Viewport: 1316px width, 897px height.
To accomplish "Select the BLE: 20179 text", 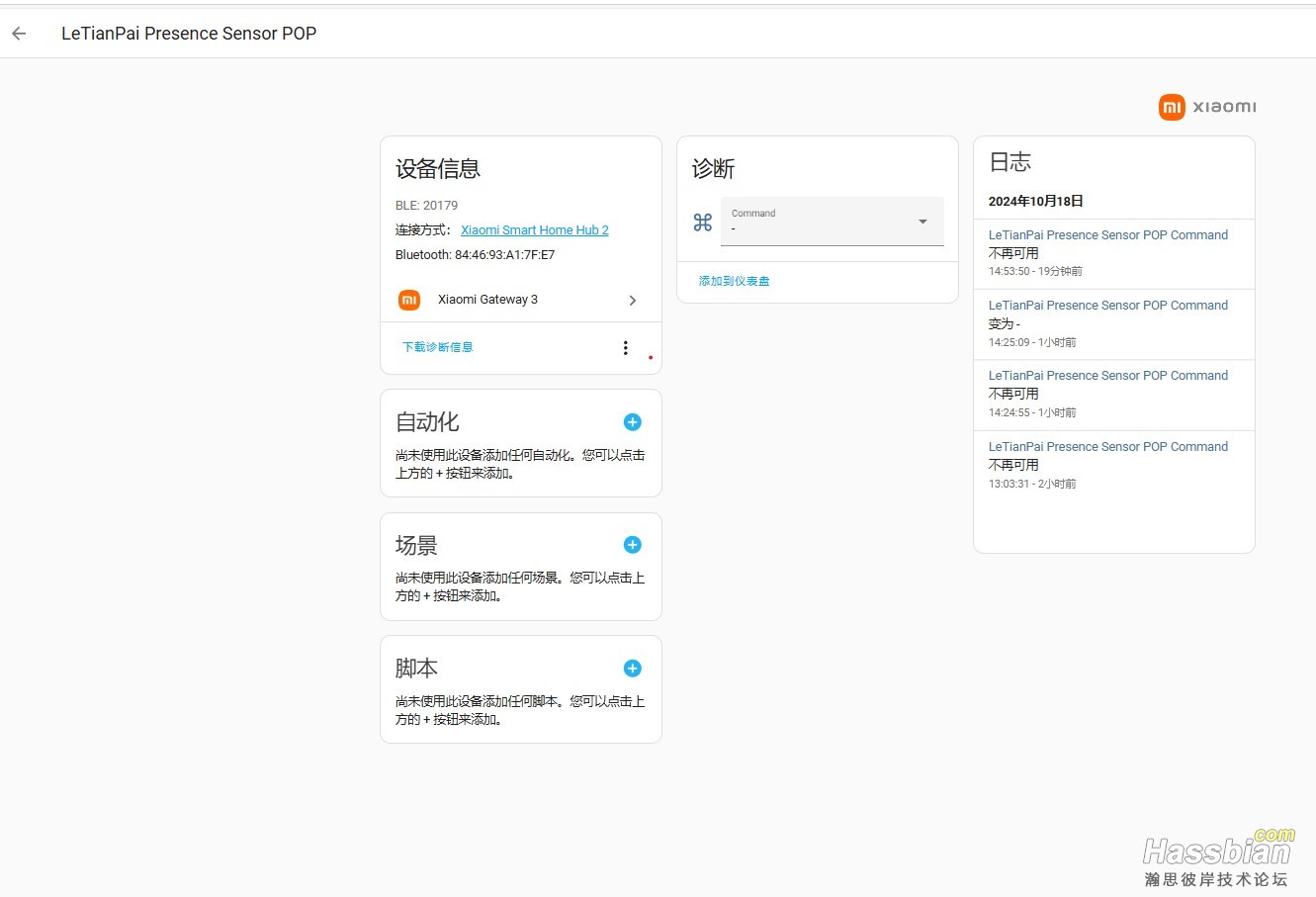I will (427, 206).
